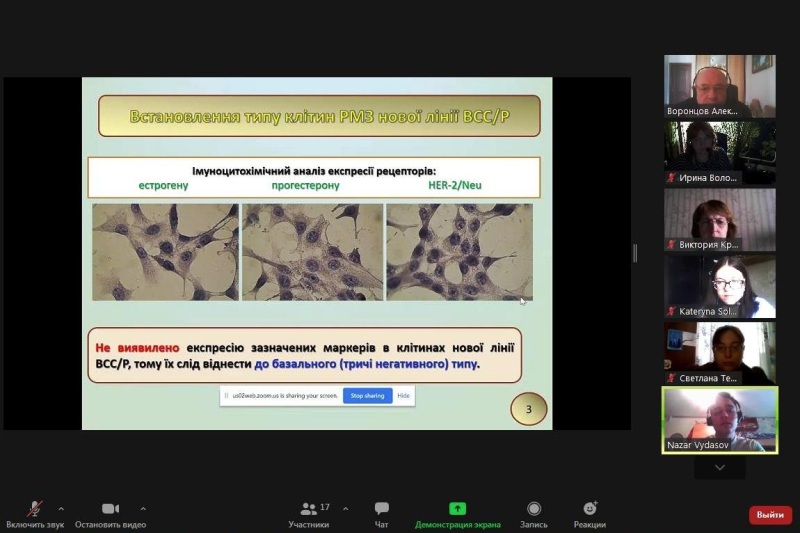Open the Chat panel

tap(381, 509)
